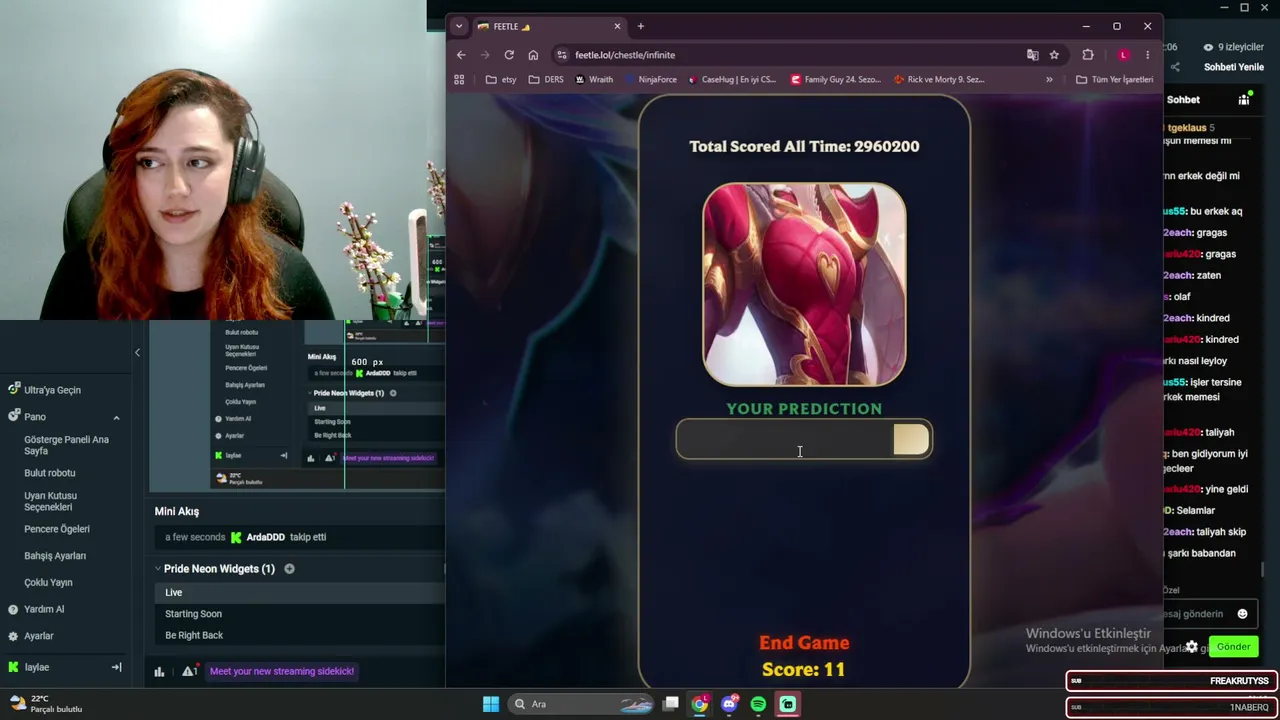
Task: Open Gösterge Paneli Ana Sayfa
Action: 67,445
